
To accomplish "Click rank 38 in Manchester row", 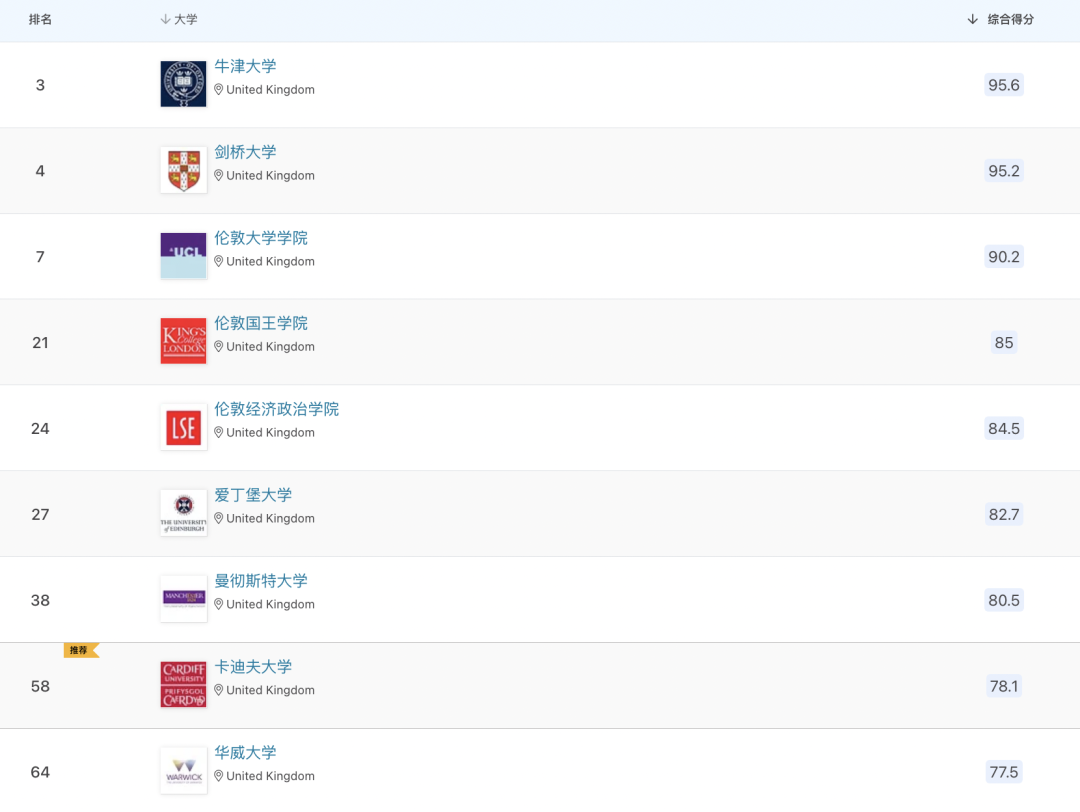I will 40,600.
